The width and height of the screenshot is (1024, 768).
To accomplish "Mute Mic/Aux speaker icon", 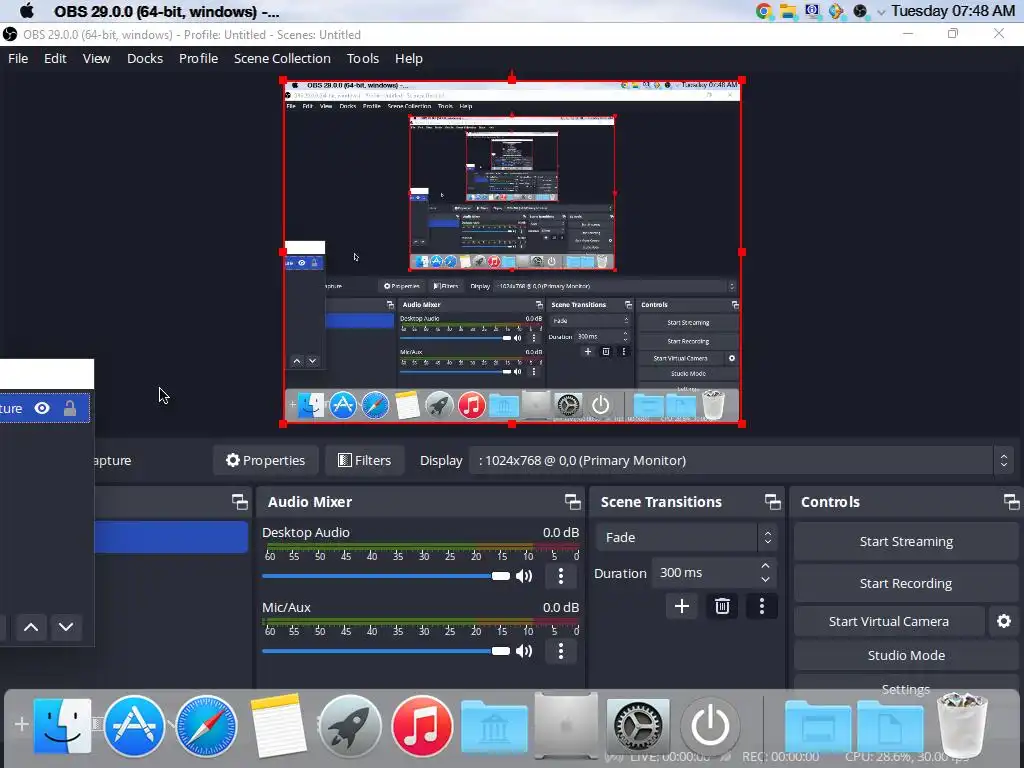I will 524,651.
